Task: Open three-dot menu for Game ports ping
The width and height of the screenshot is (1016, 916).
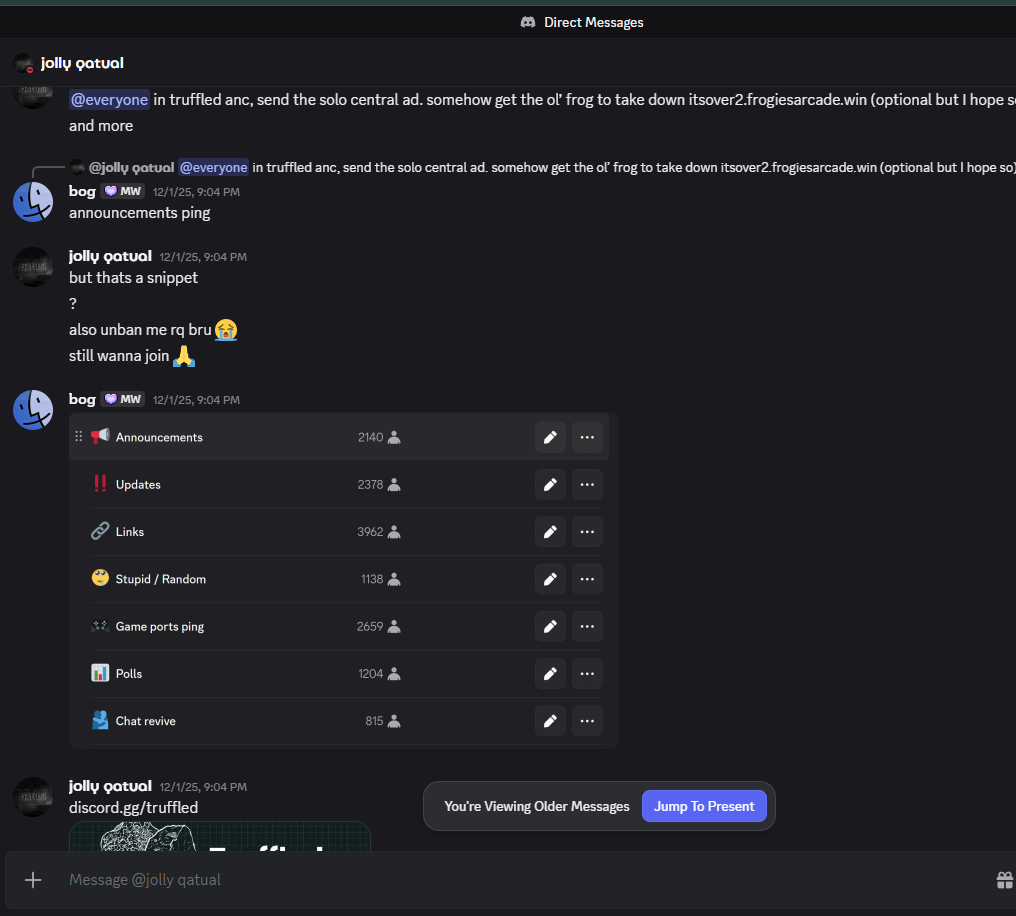Action: click(x=587, y=626)
